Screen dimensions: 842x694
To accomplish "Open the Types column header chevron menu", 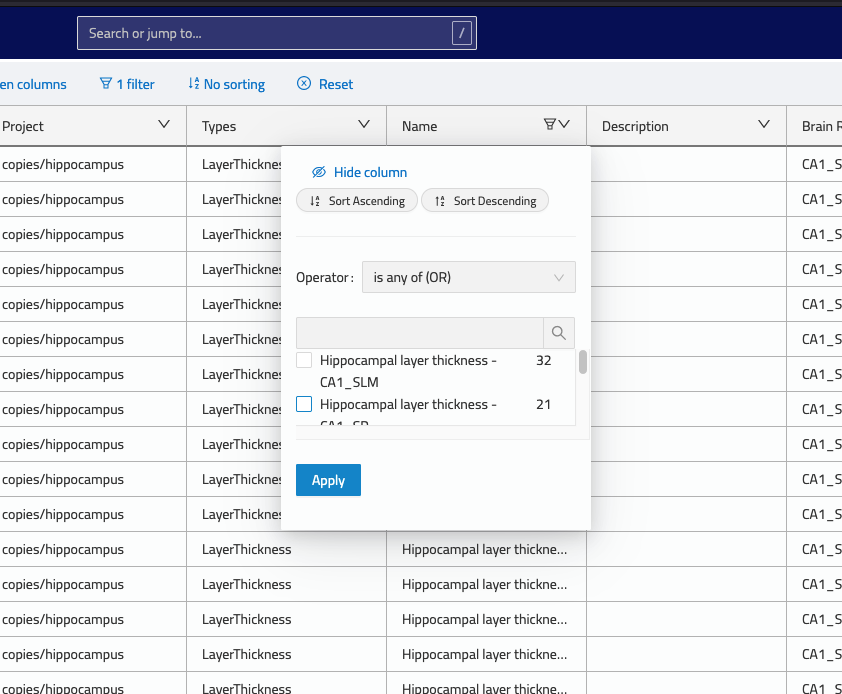I will tap(364, 124).
